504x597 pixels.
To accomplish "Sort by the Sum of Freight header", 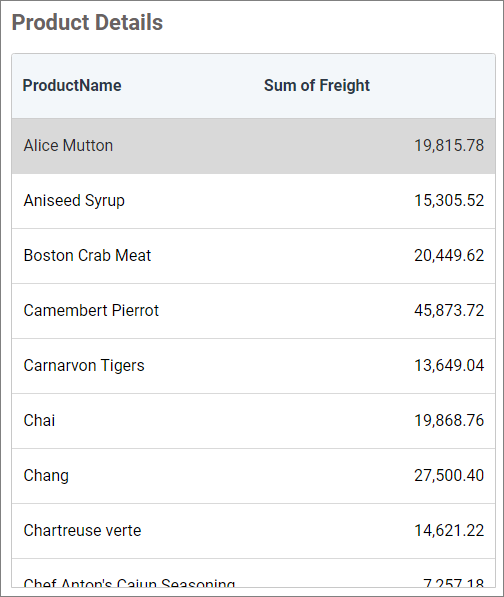I will click(x=317, y=85).
